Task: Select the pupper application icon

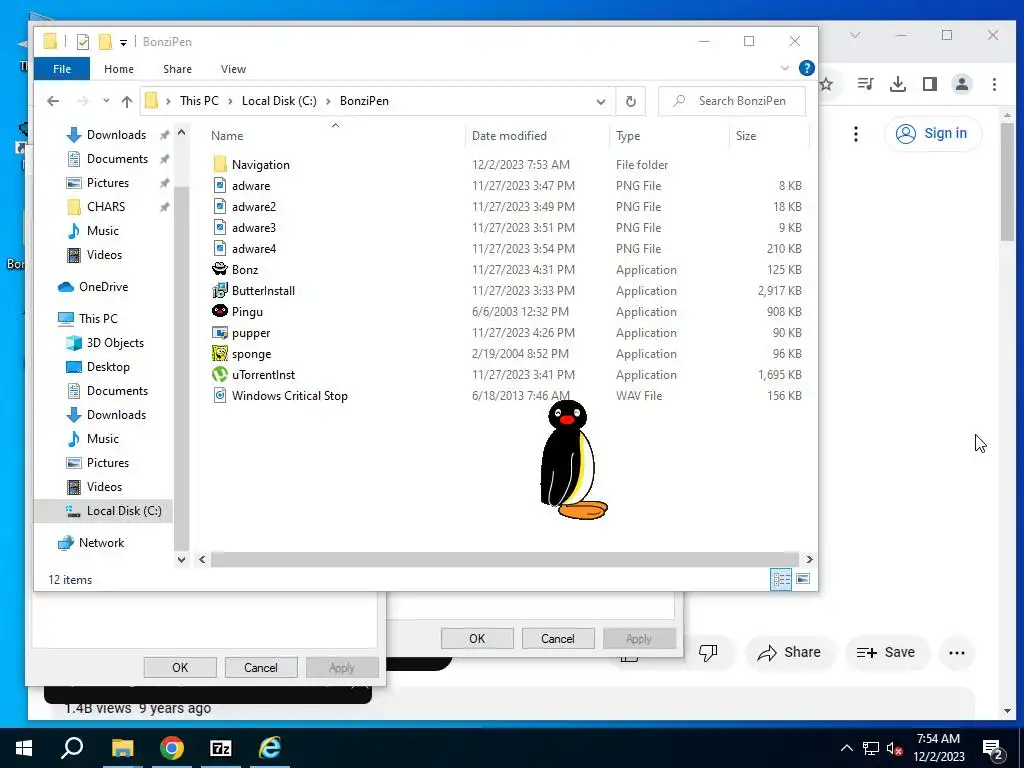Action: (x=220, y=332)
